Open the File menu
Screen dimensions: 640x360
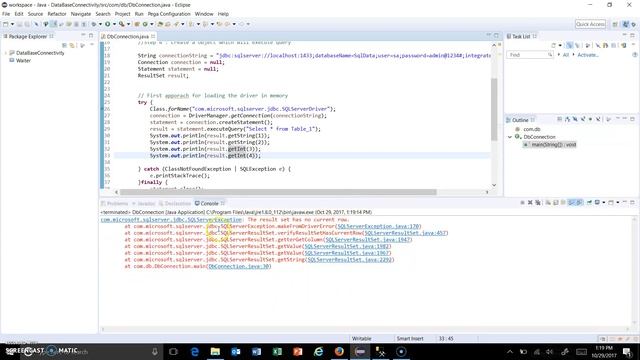pyautogui.click(x=6, y=14)
